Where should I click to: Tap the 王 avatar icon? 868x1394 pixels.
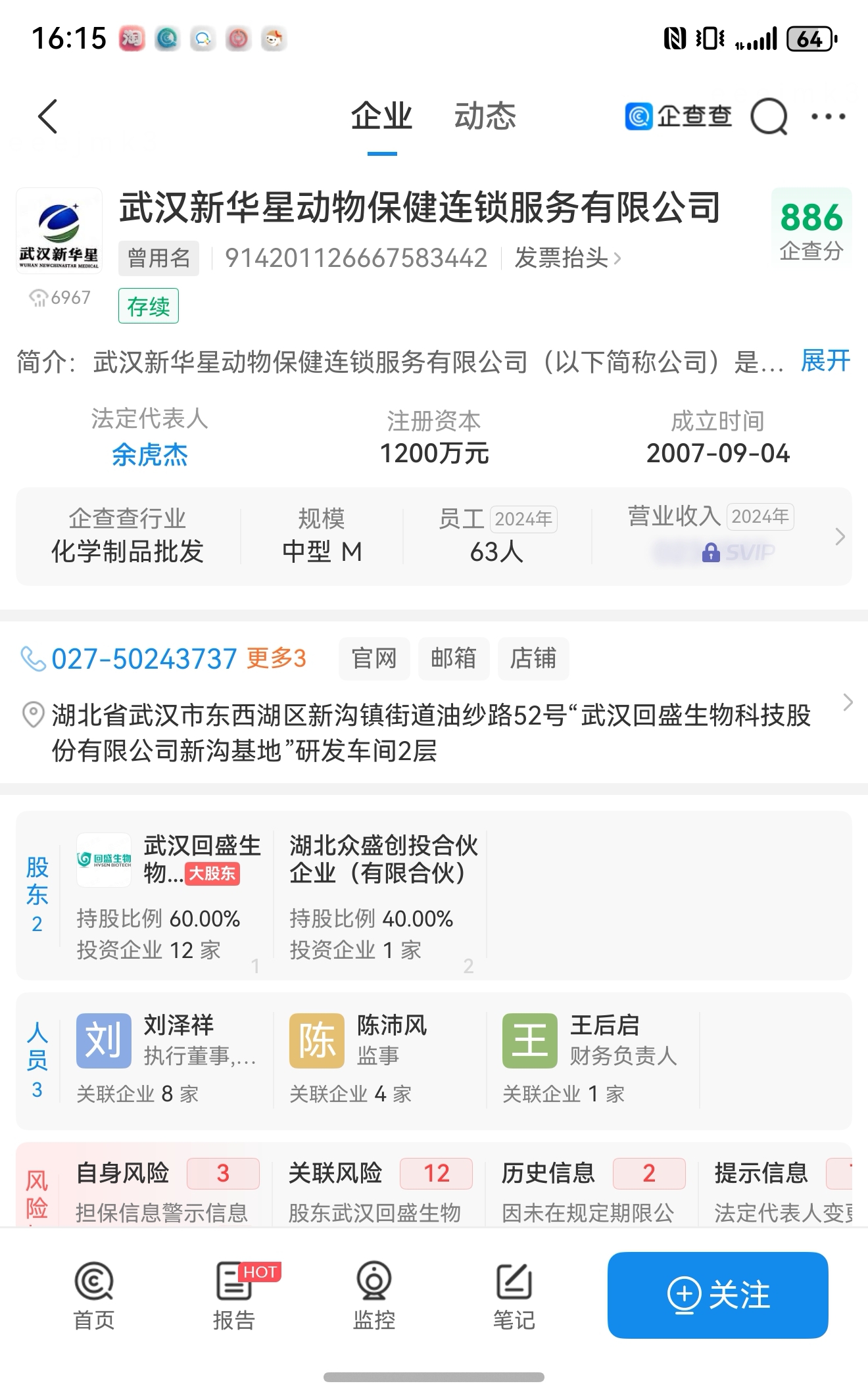[x=530, y=1040]
